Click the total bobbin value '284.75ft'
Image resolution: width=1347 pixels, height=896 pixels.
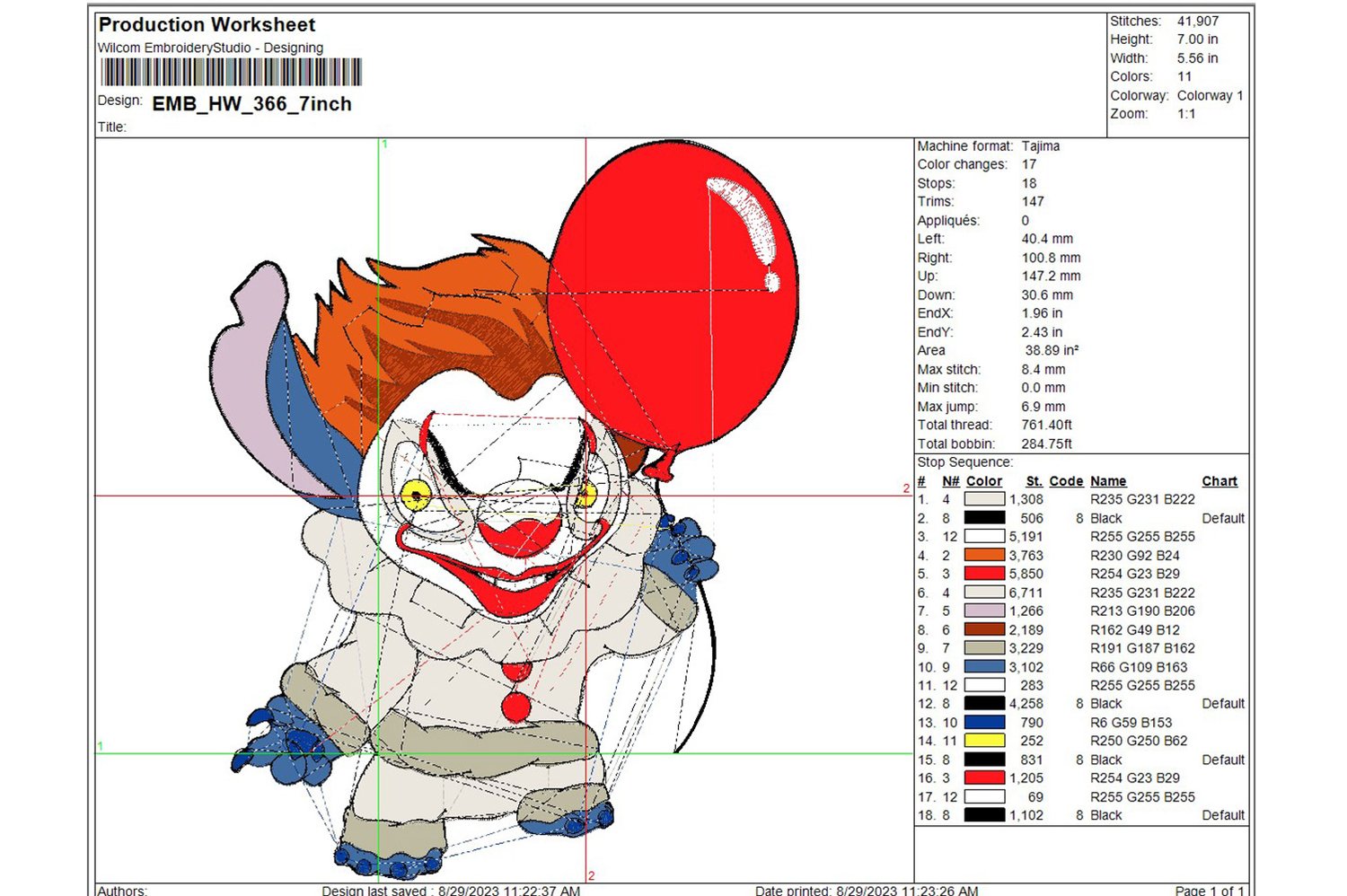tap(1047, 444)
